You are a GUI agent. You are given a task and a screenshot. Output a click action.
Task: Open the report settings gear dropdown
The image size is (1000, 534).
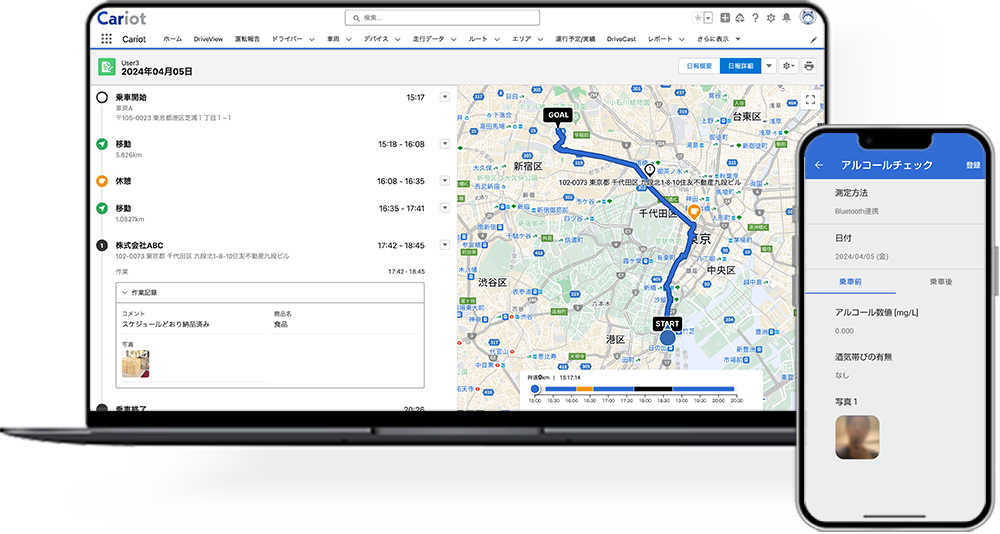click(x=789, y=66)
